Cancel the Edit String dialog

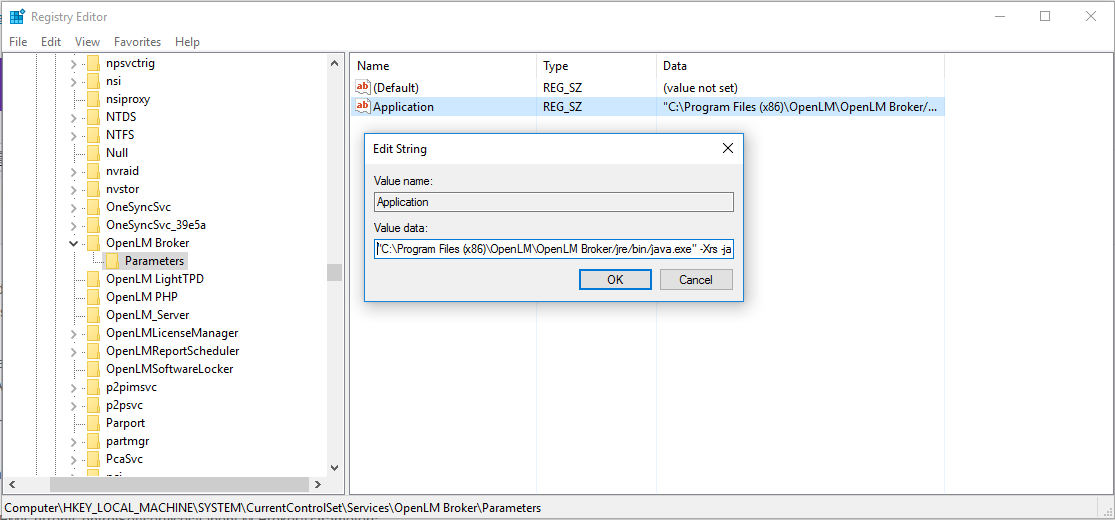[696, 280]
